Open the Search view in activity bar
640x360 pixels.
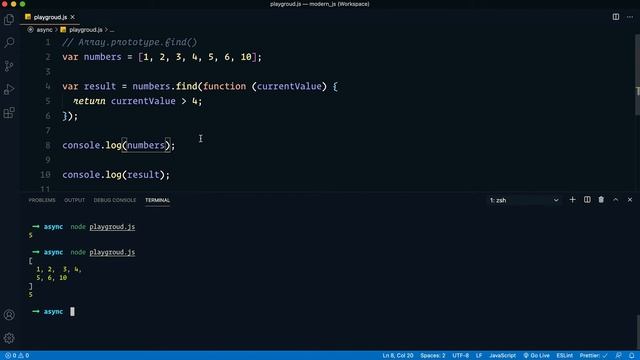[x=9, y=42]
